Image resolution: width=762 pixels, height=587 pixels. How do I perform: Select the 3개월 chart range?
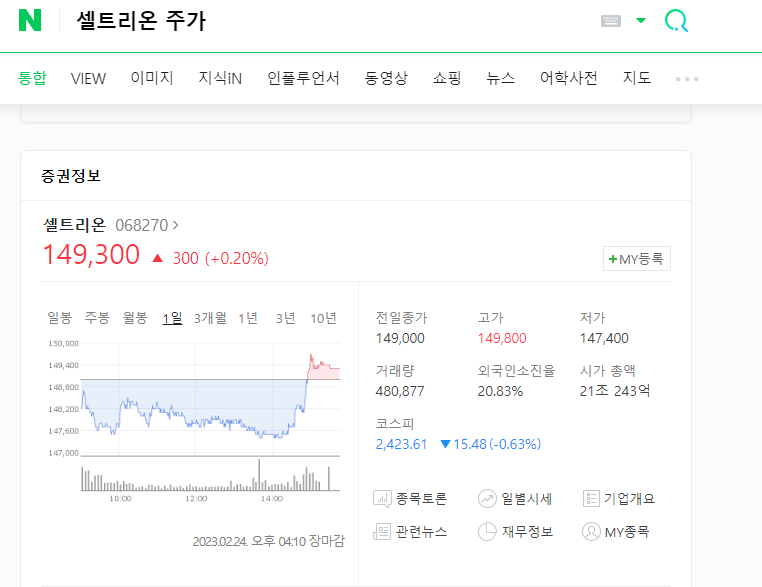tap(210, 318)
